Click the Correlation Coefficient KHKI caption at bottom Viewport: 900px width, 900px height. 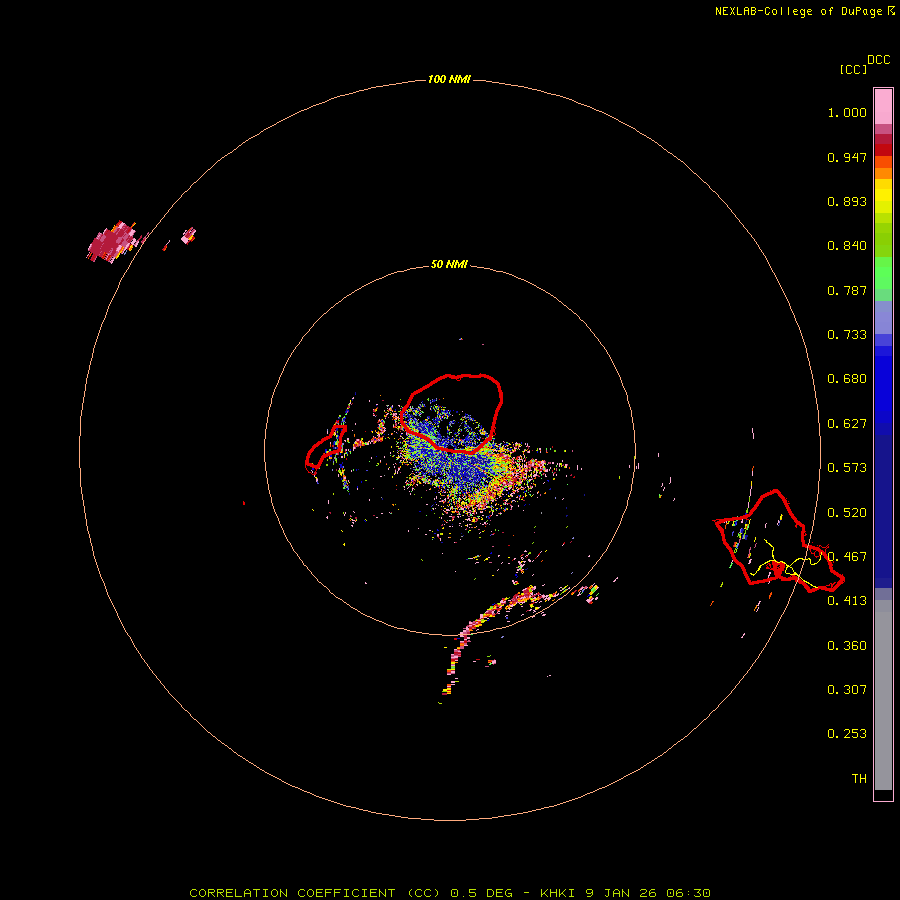(x=450, y=893)
